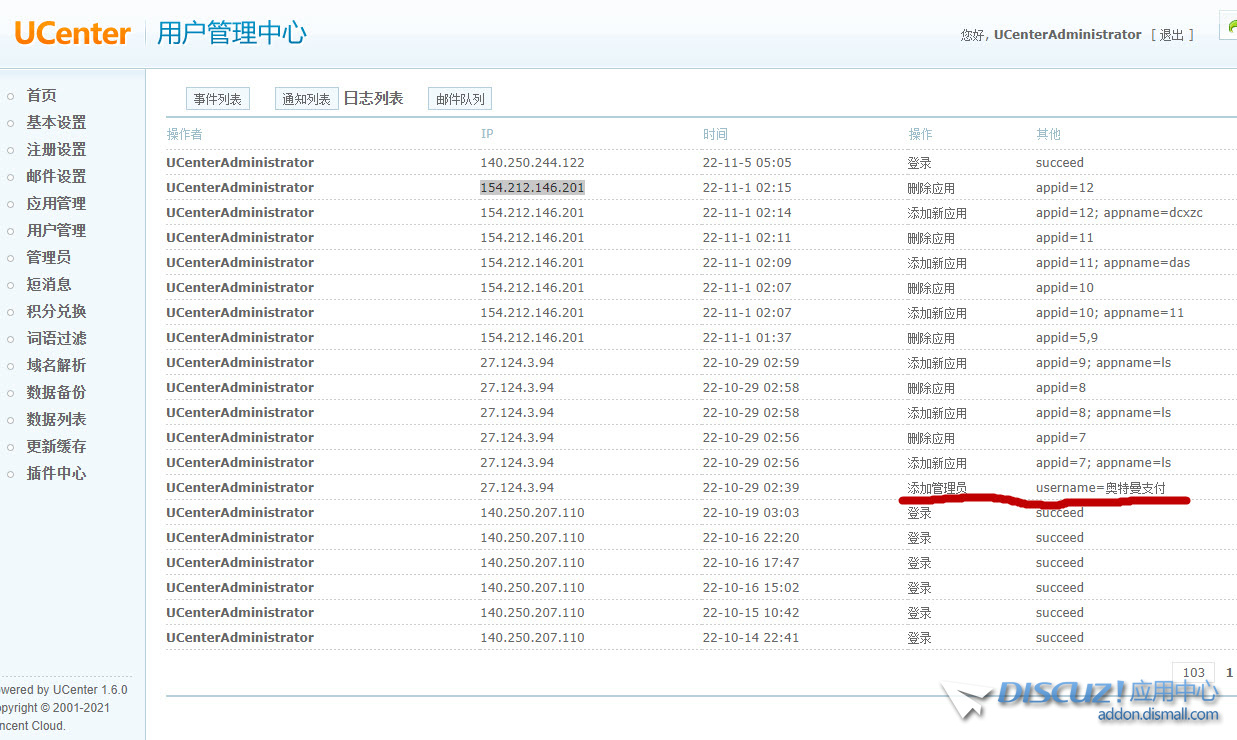The height and width of the screenshot is (740, 1237).
Task: Switch to the 通知列表 tab
Action: pyautogui.click(x=306, y=99)
